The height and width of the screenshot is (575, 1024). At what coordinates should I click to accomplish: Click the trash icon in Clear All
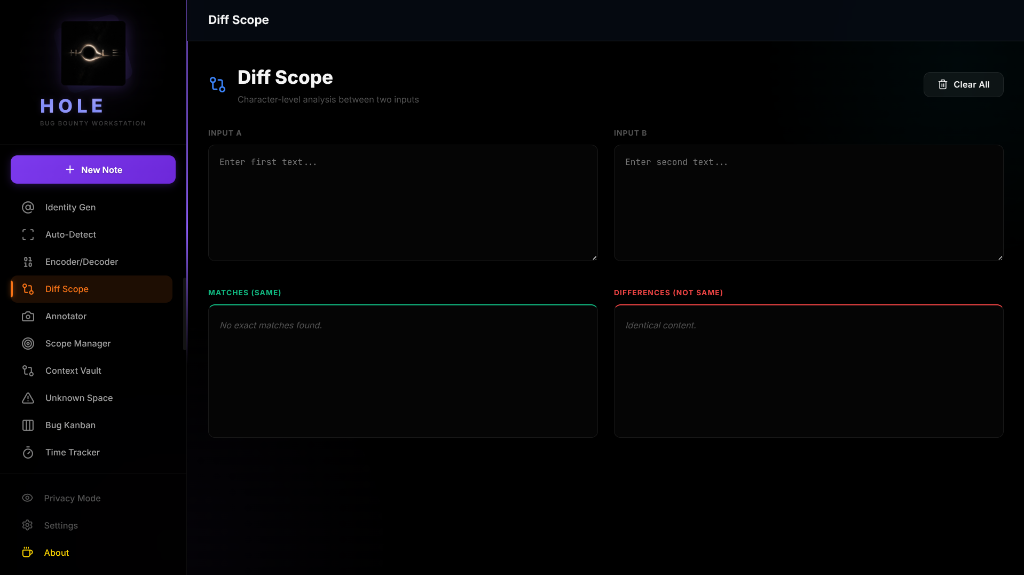click(x=942, y=84)
